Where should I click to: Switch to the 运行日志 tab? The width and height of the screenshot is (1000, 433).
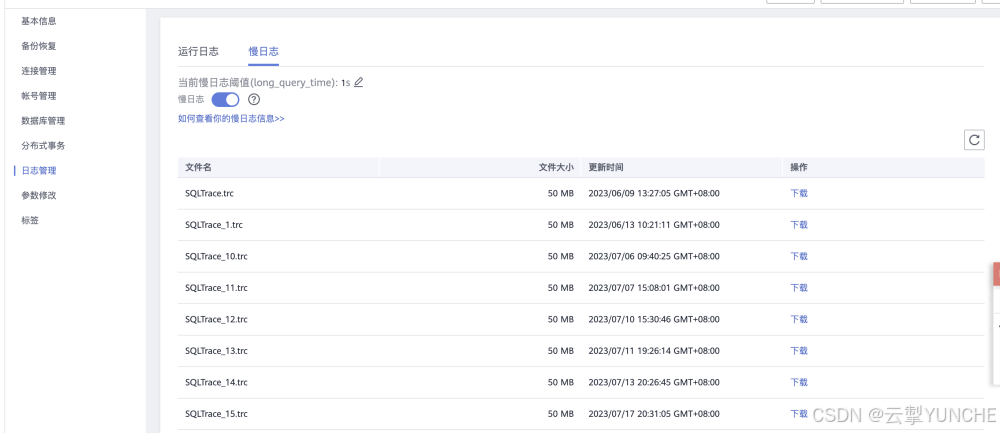(x=198, y=52)
